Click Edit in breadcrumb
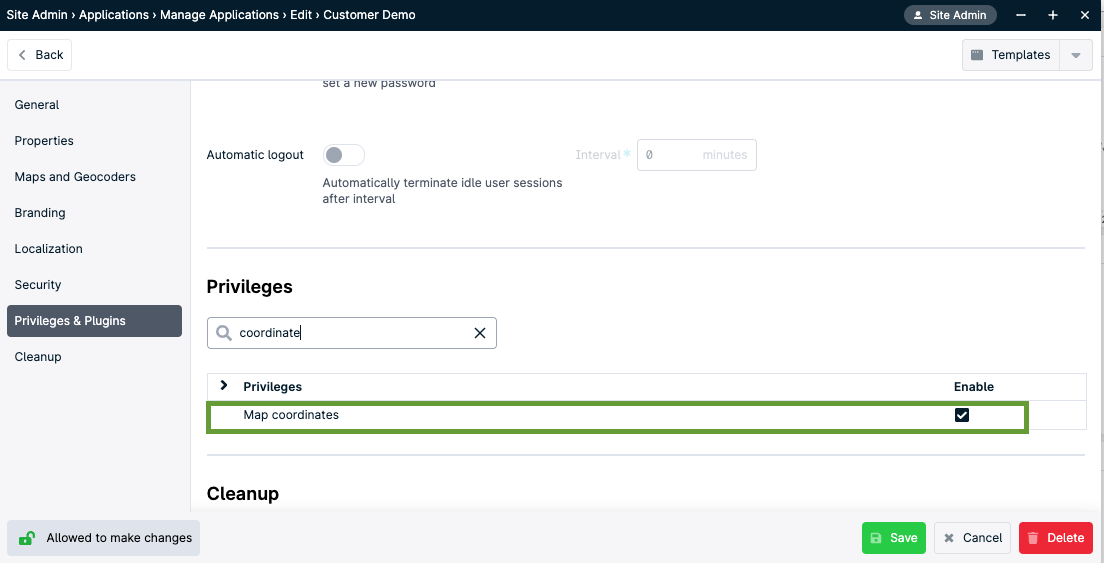Viewport: 1104px width, 563px height. [x=301, y=15]
